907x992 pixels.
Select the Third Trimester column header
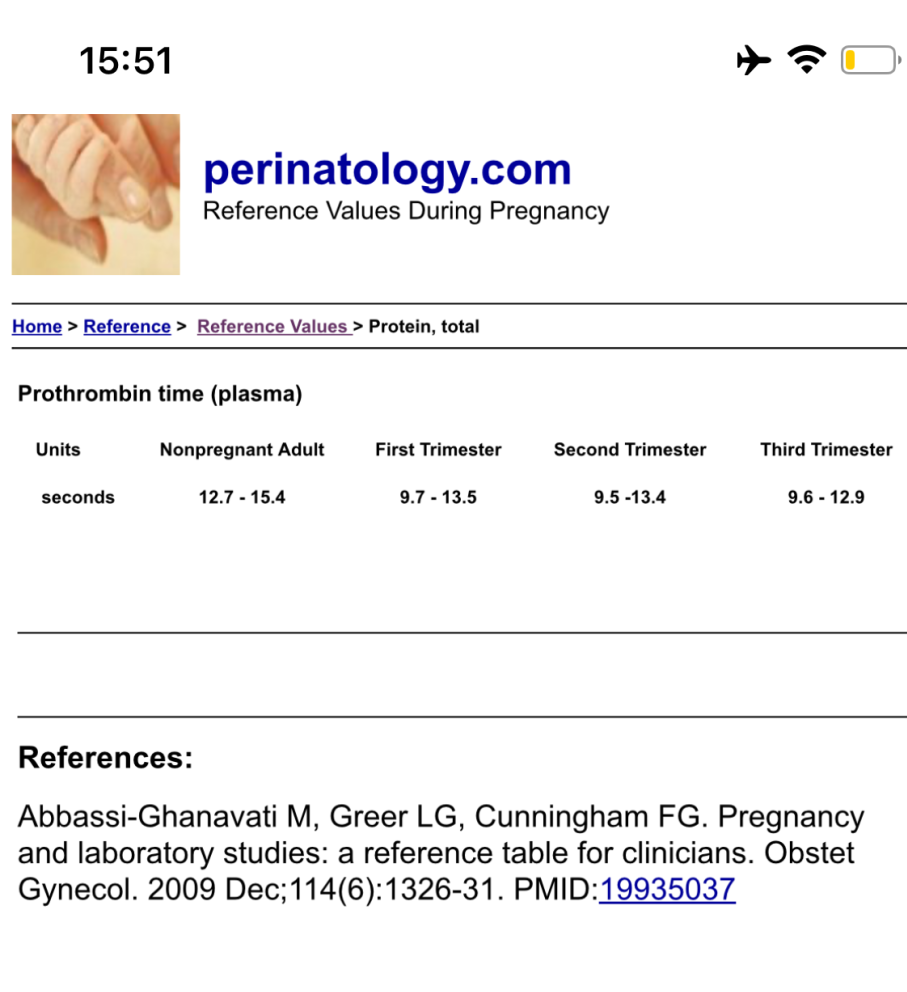point(826,450)
